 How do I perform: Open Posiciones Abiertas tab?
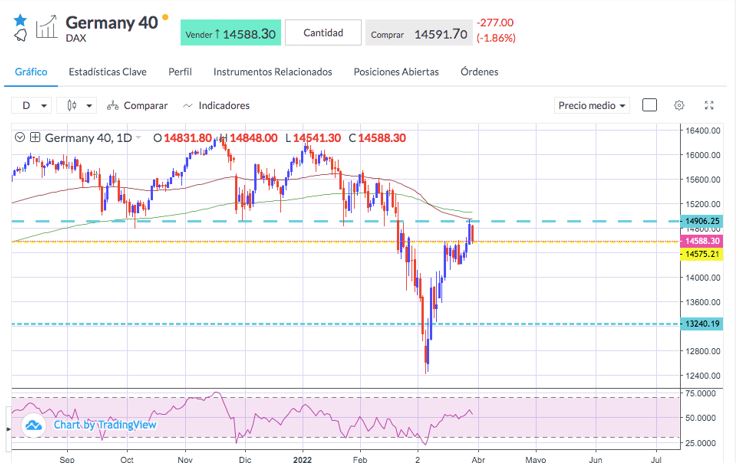tap(396, 72)
